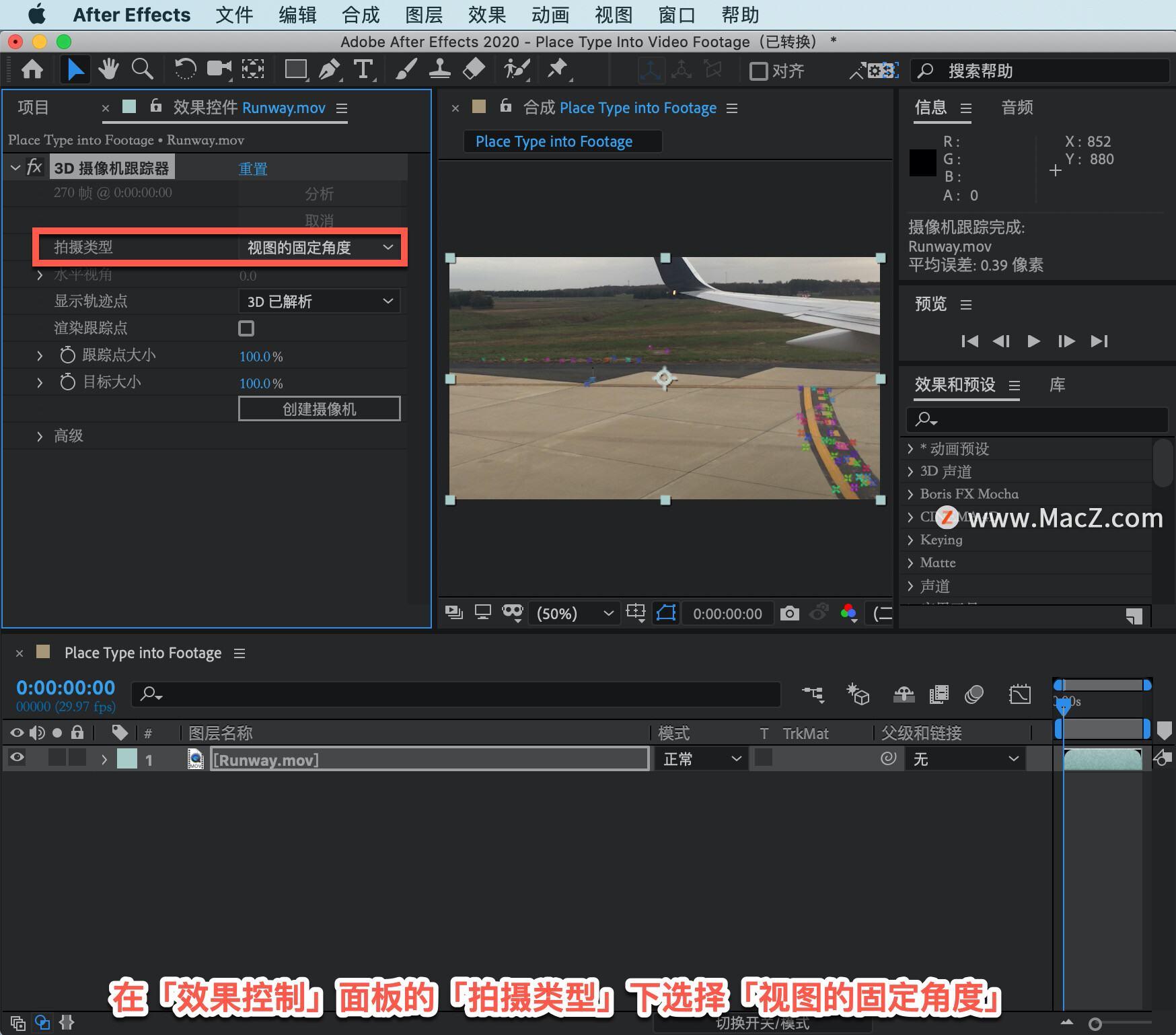Open the viewer zoom (50%) dropdown
The image size is (1176, 1035).
575,613
